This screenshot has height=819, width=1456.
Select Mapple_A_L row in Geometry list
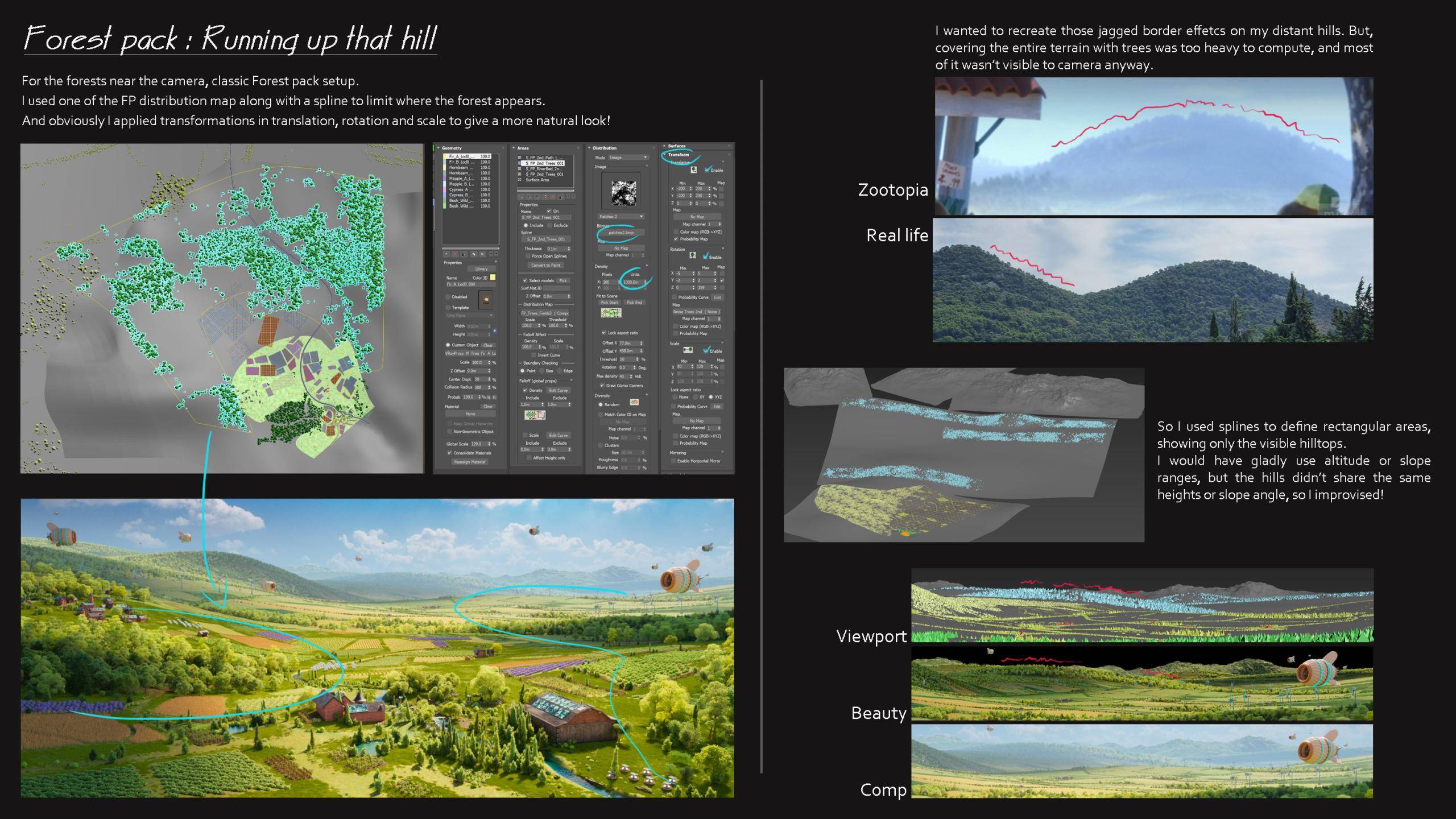click(468, 179)
